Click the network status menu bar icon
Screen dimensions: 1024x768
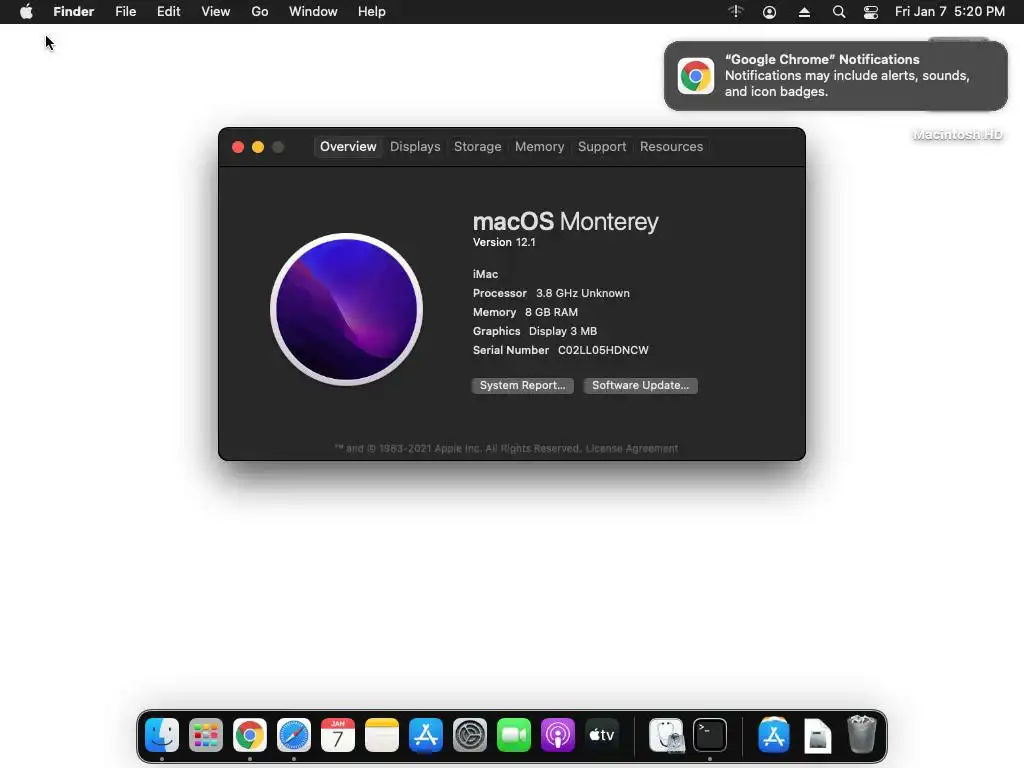point(736,12)
